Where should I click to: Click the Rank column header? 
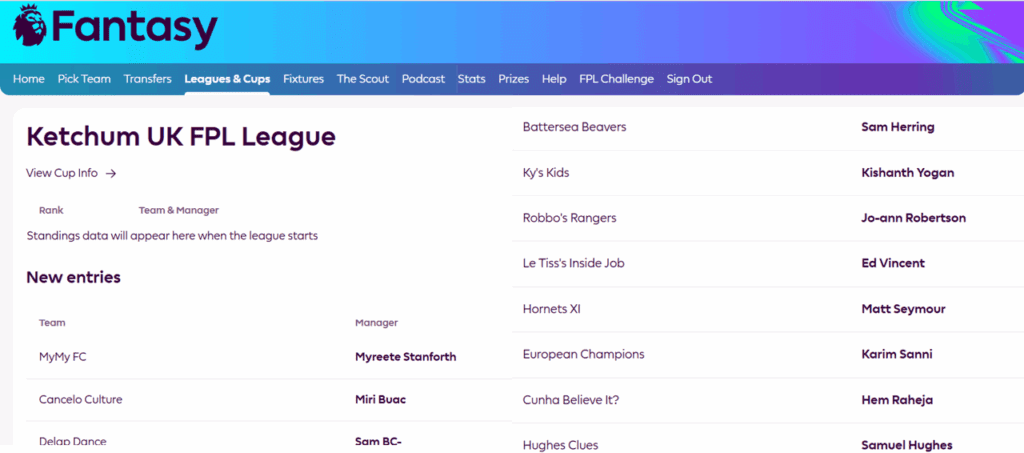pyautogui.click(x=51, y=210)
